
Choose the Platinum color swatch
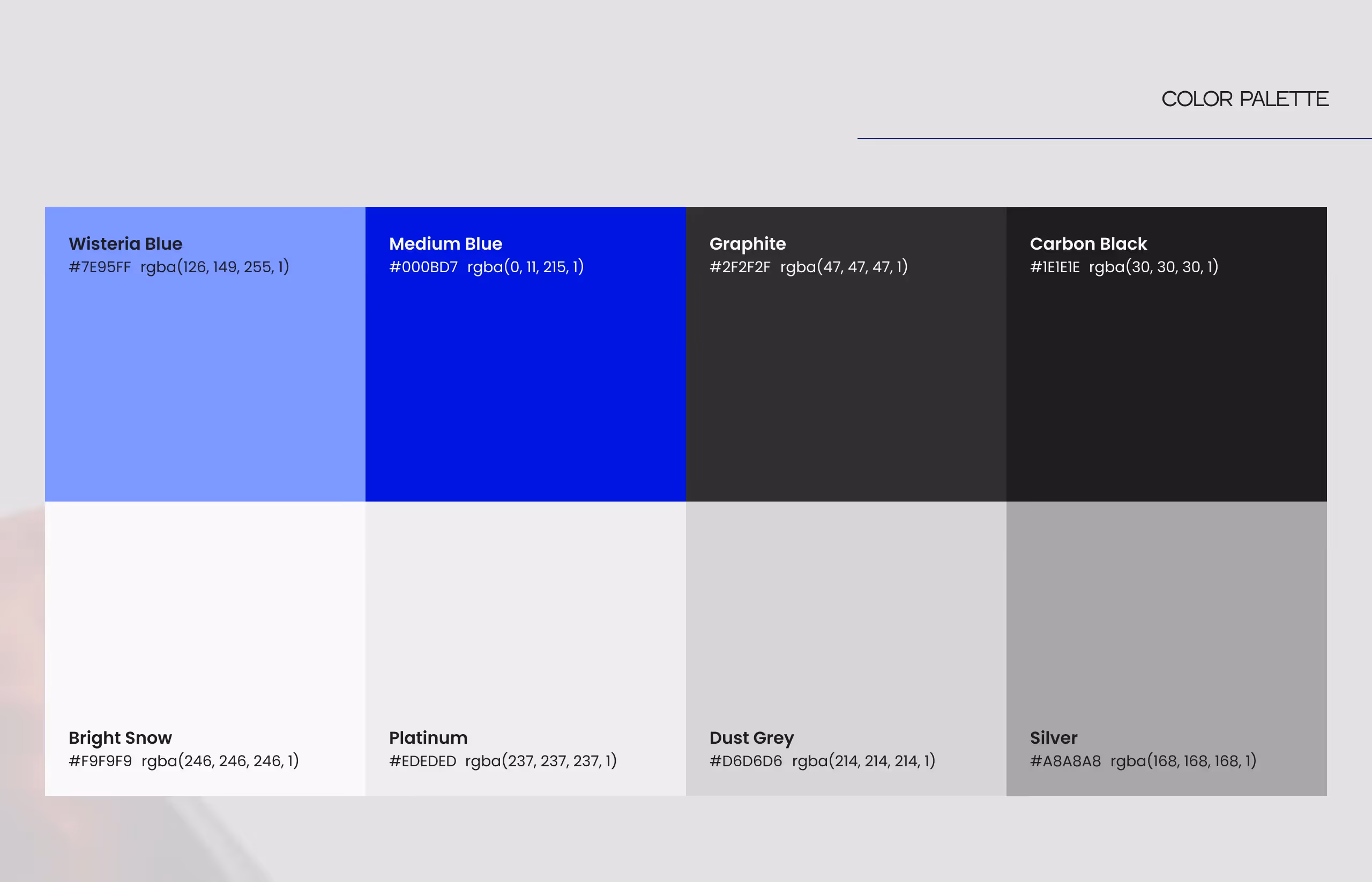click(x=525, y=649)
